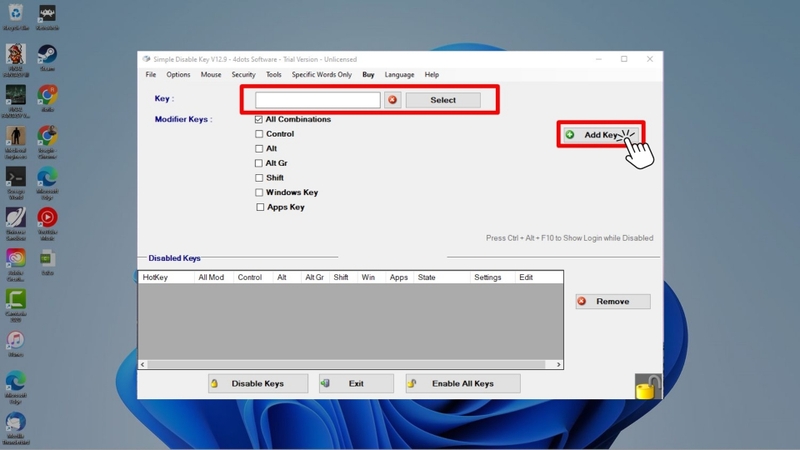Viewport: 800px width, 450px height.
Task: Open the Help menu
Action: point(432,74)
